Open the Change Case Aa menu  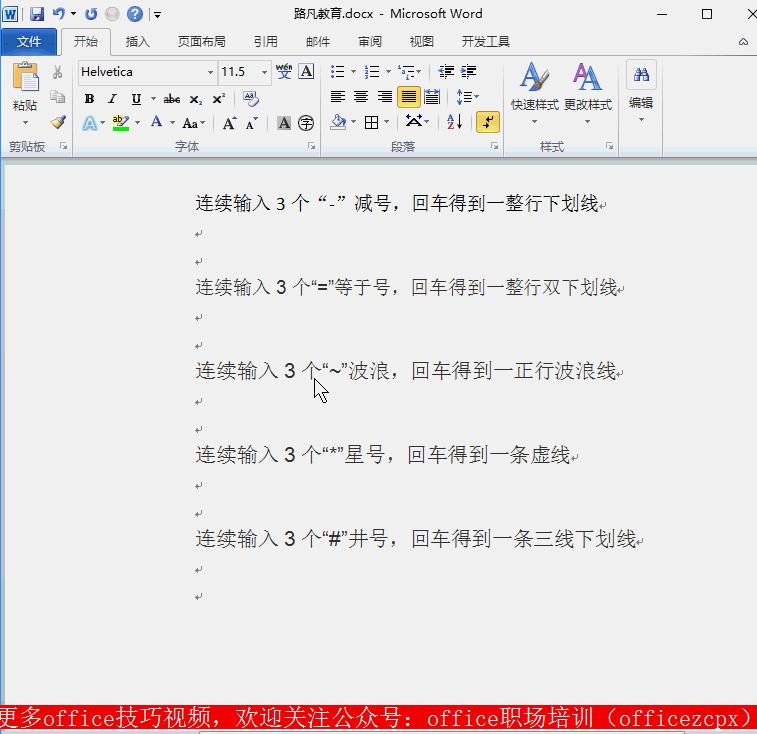[194, 123]
